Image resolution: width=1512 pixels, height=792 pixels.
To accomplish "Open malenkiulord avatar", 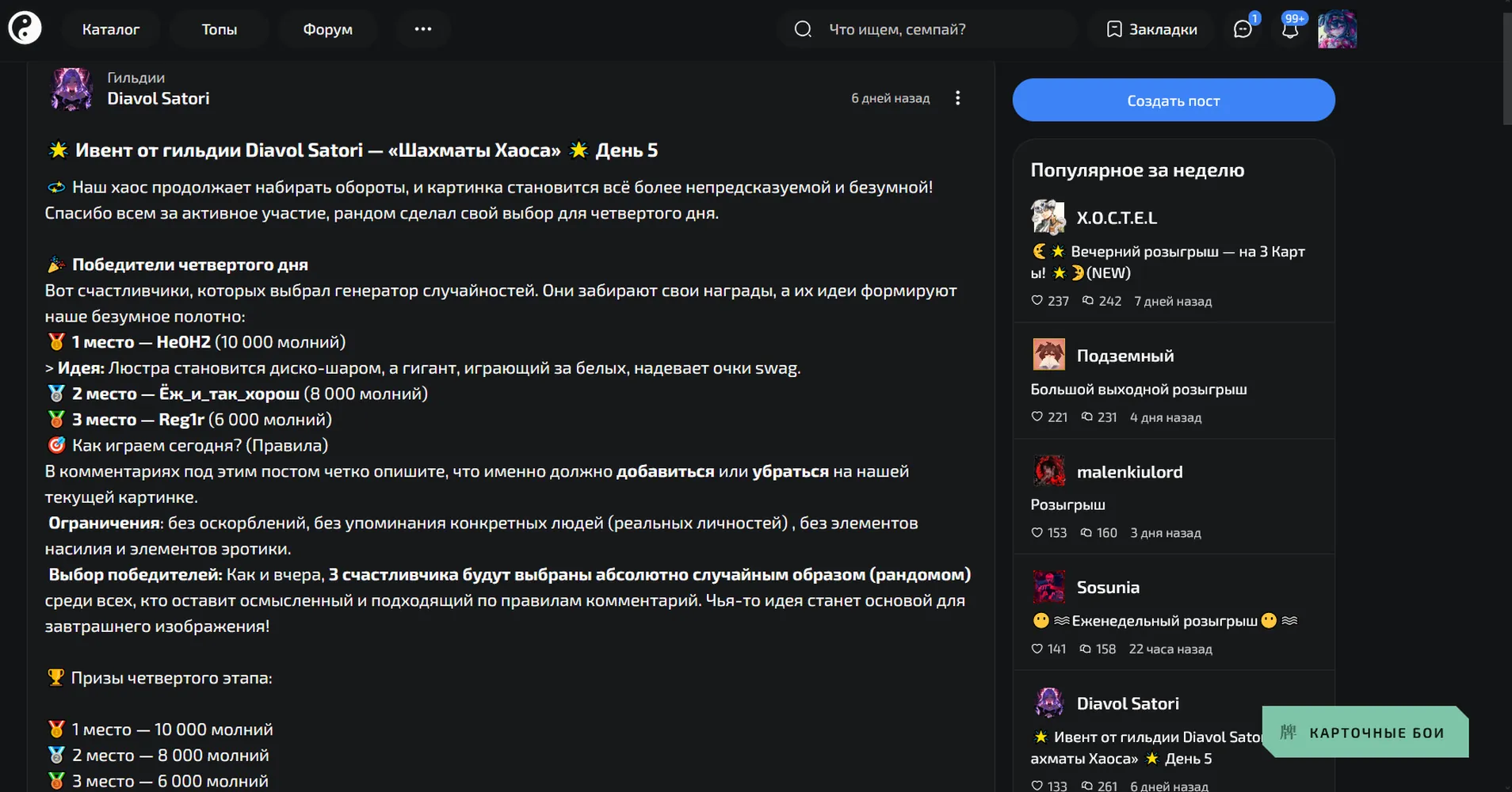I will 1048,471.
